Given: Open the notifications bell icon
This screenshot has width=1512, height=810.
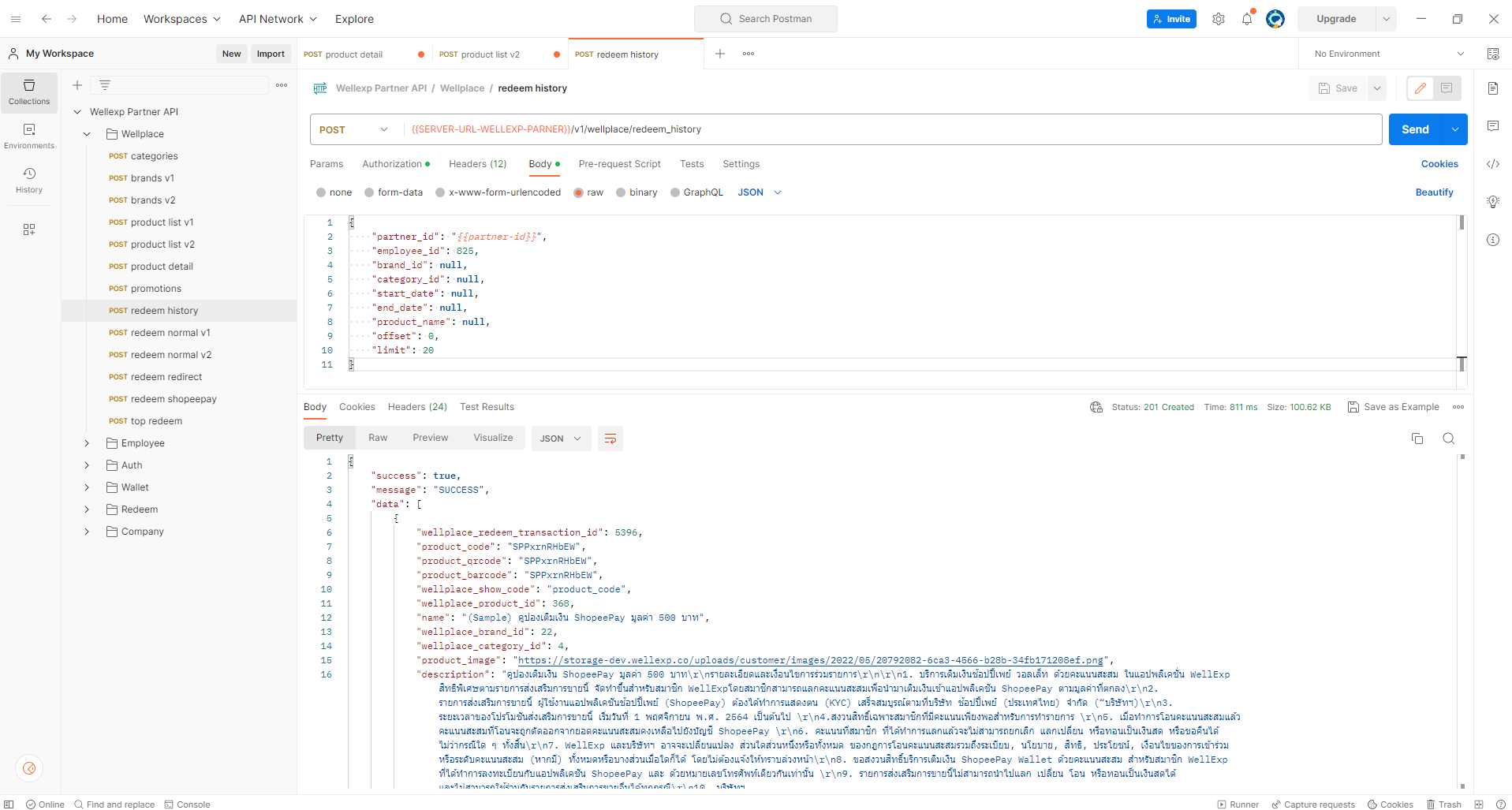Looking at the screenshot, I should pyautogui.click(x=1247, y=19).
